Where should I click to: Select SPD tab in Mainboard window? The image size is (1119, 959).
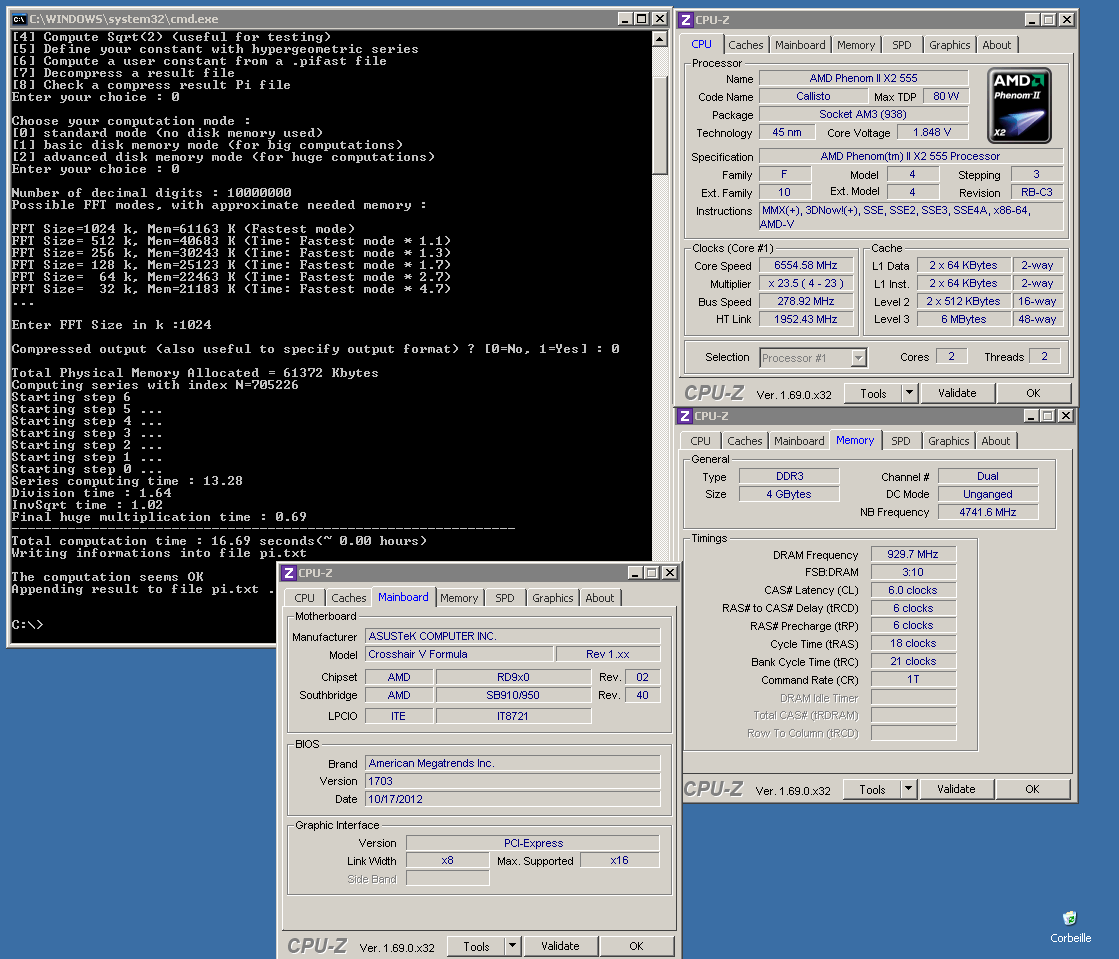505,598
